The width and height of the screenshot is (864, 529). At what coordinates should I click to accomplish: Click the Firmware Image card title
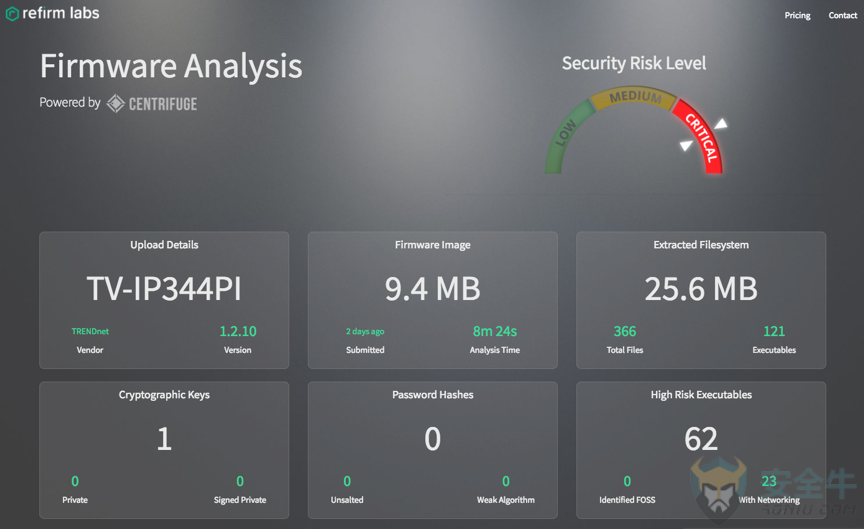tap(433, 245)
